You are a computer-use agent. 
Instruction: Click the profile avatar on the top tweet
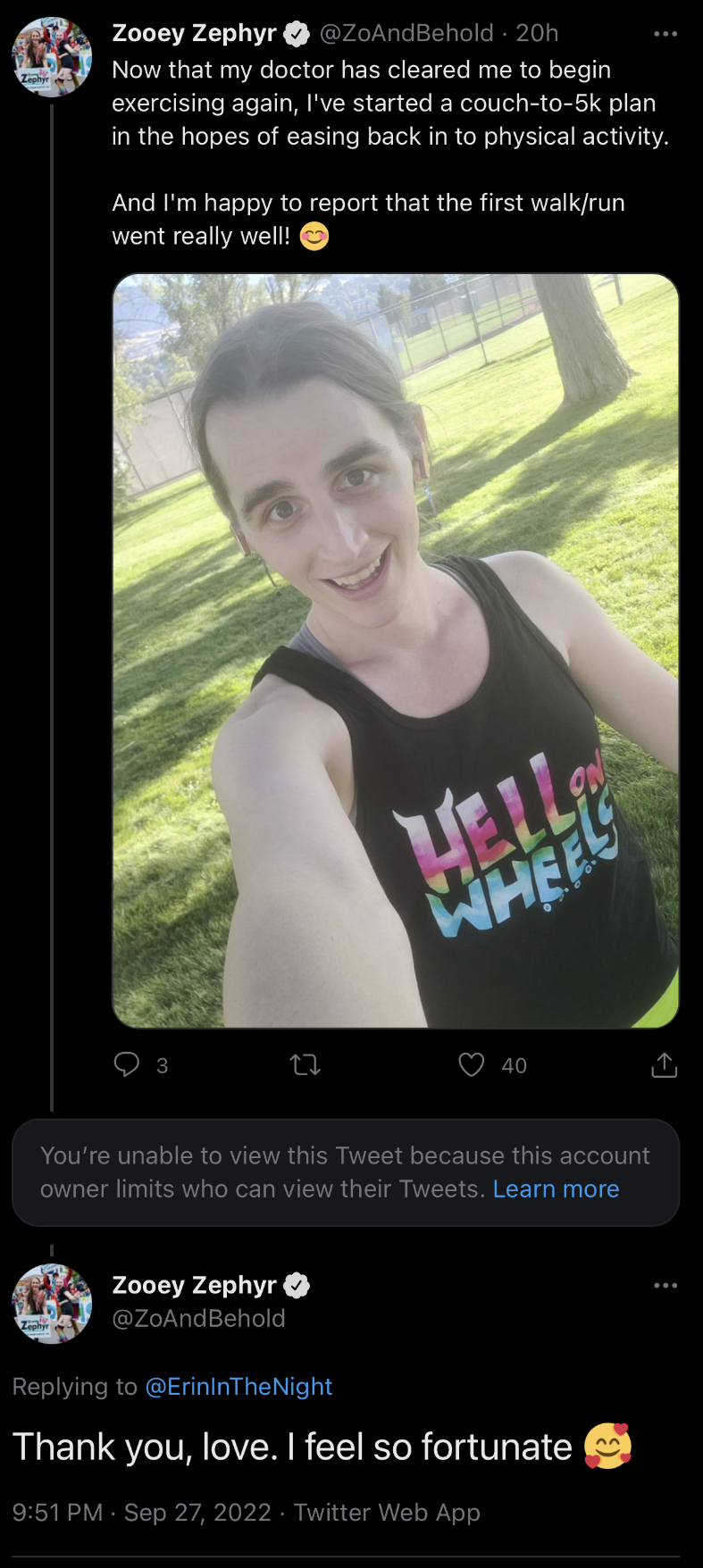pyautogui.click(x=52, y=56)
